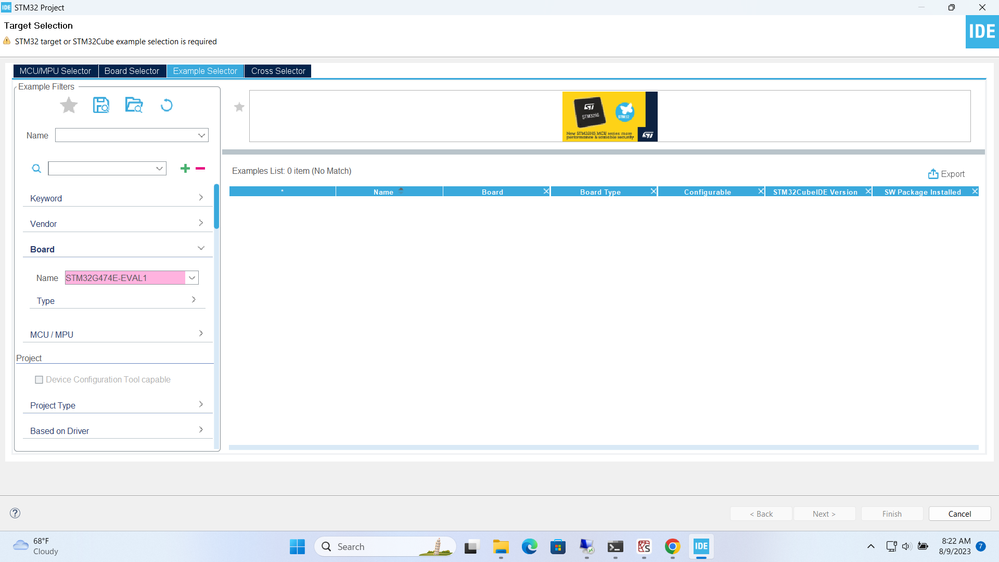Open the Board Name dropdown arrow
Image resolution: width=999 pixels, height=562 pixels.
(x=192, y=278)
